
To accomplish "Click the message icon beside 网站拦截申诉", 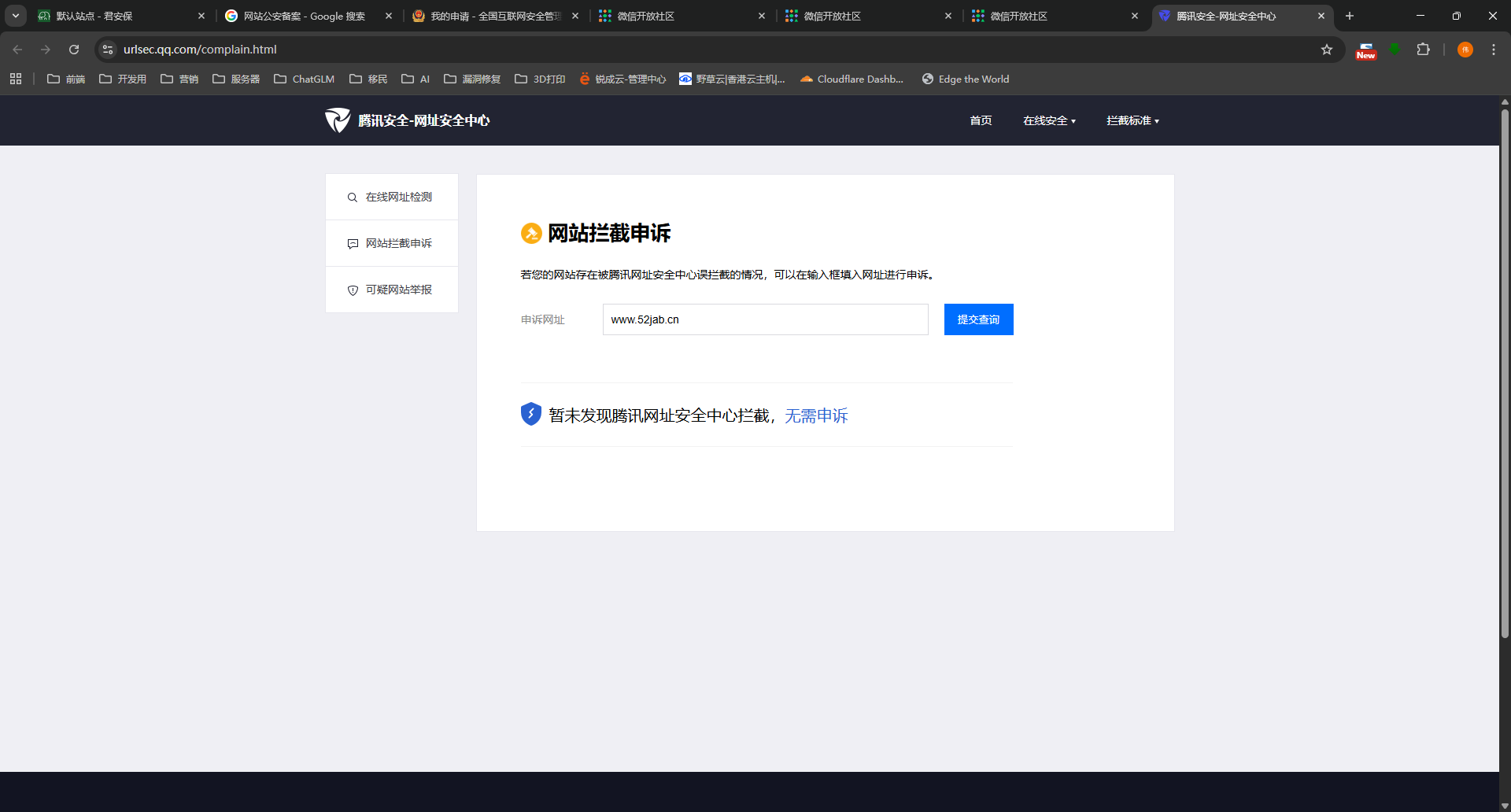I will point(353,244).
